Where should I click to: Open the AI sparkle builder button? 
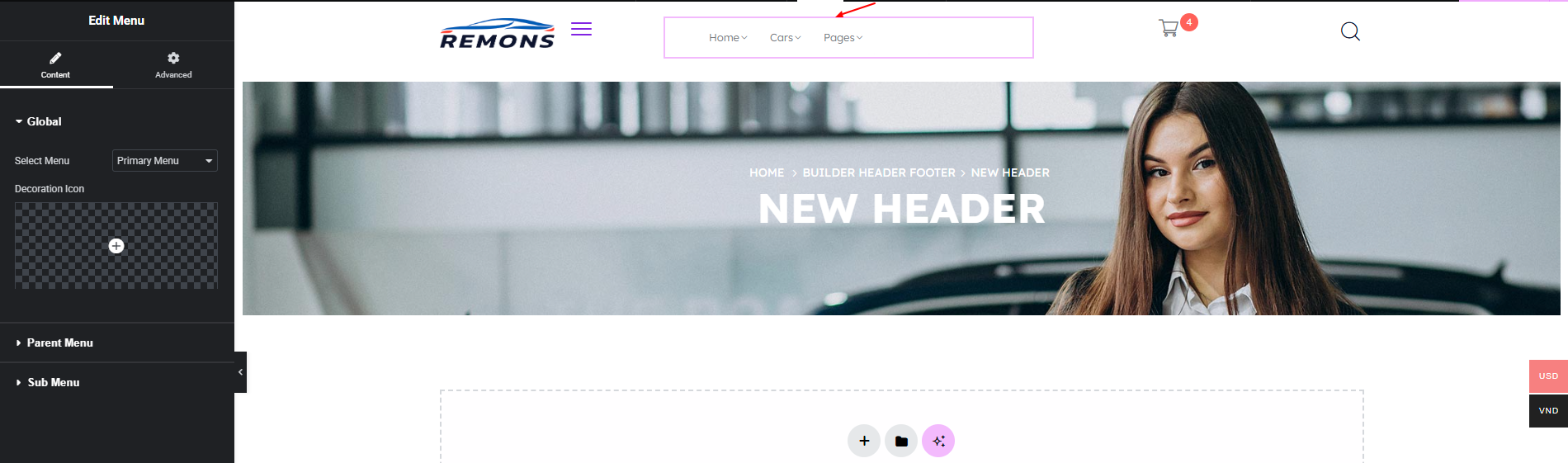pyautogui.click(x=938, y=441)
